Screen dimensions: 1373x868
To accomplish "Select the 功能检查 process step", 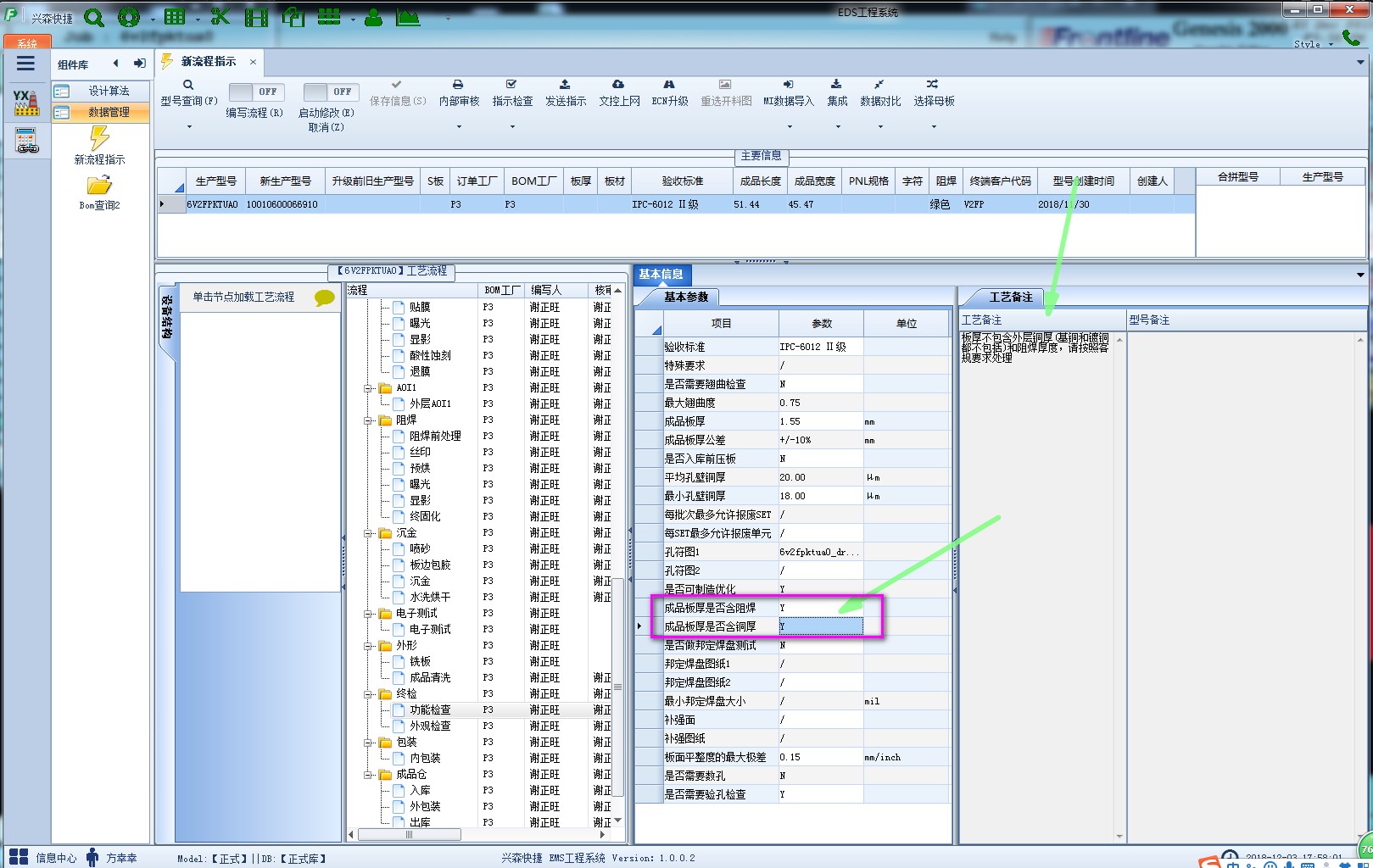I will point(430,710).
